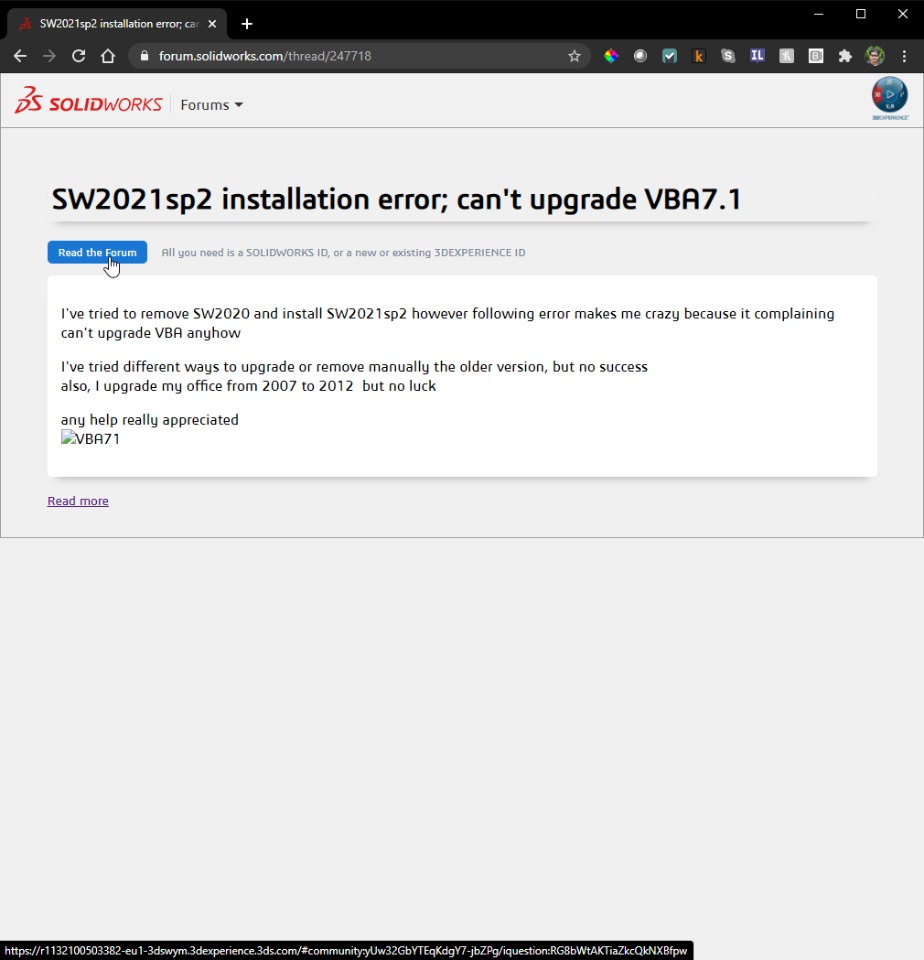Click the paragraph starting 'I've tried to remove SW2020'
Viewport: 924px width, 960px height.
(448, 323)
